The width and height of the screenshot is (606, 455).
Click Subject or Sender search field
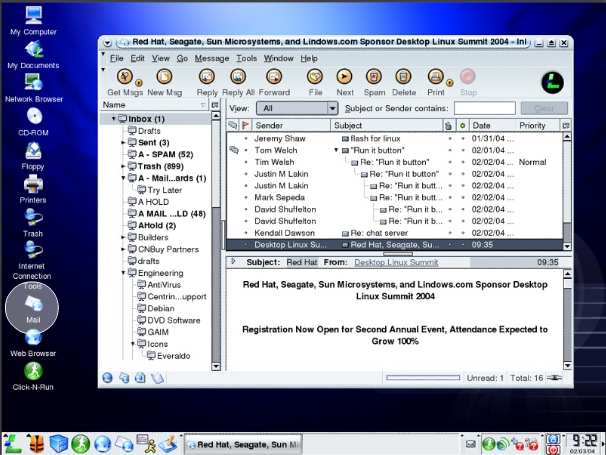pyautogui.click(x=485, y=108)
